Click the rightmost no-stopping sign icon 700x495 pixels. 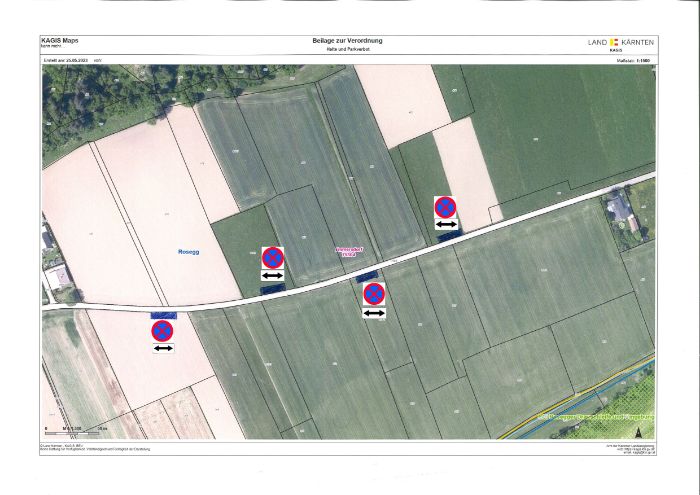445,208
